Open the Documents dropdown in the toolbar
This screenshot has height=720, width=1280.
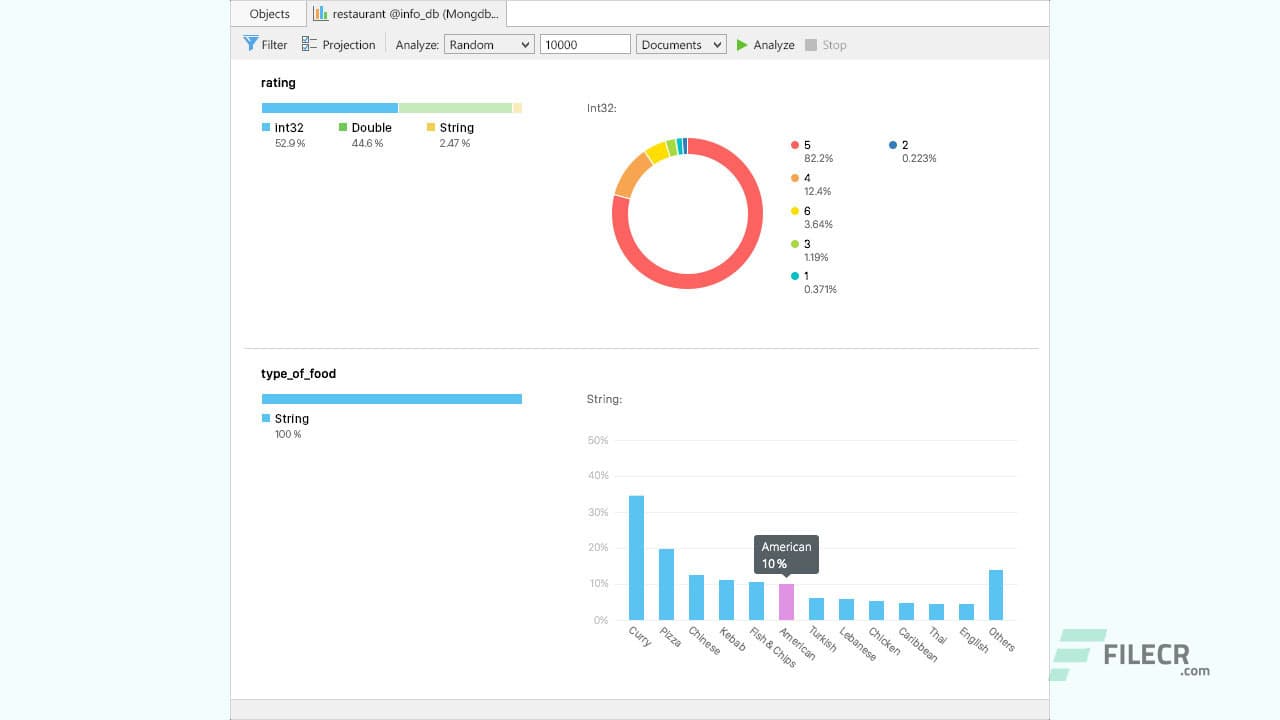(x=680, y=43)
